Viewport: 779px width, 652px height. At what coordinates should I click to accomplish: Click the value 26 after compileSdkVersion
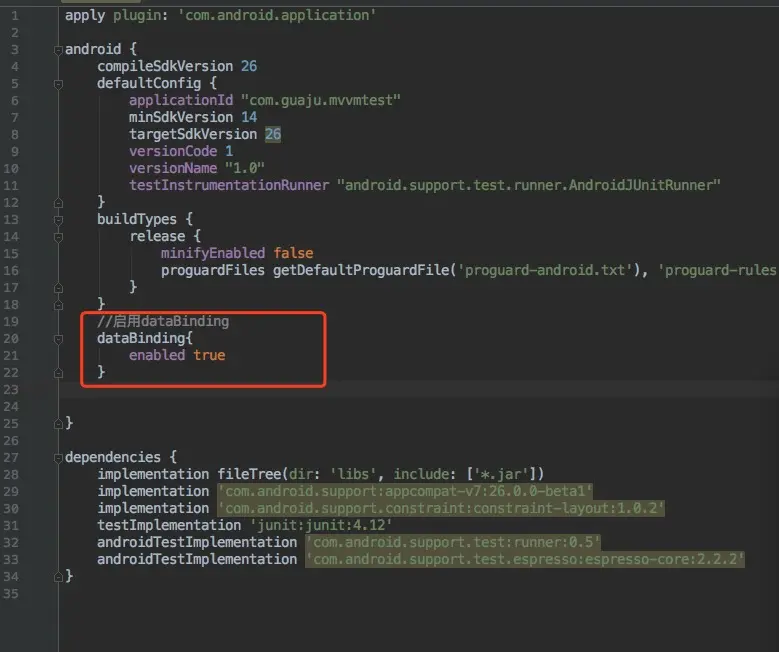[249, 66]
